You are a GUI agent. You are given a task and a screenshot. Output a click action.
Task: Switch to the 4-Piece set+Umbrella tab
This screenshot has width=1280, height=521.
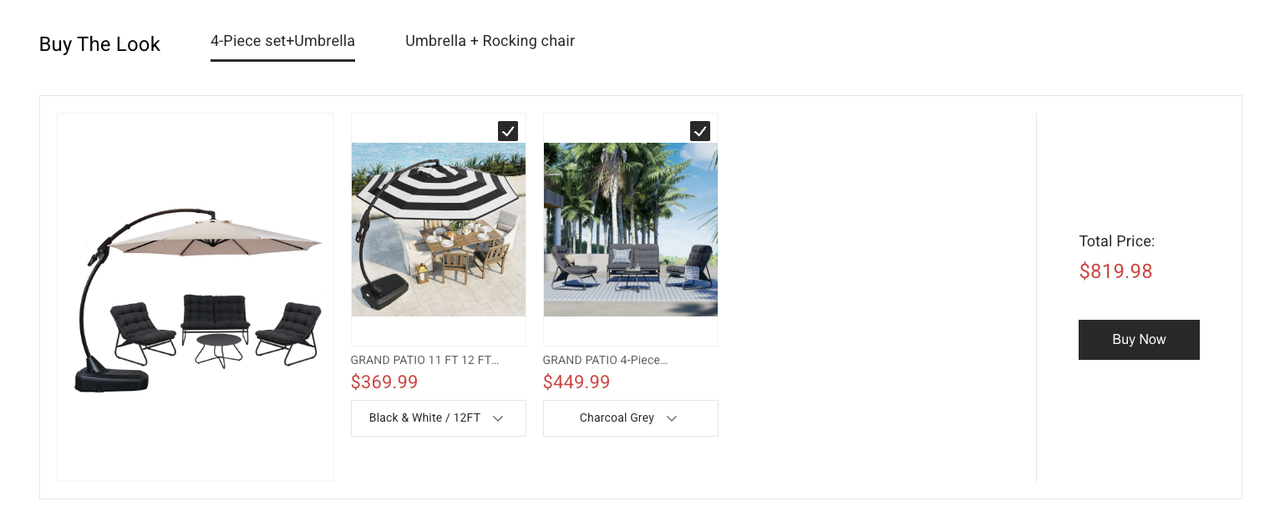[282, 41]
